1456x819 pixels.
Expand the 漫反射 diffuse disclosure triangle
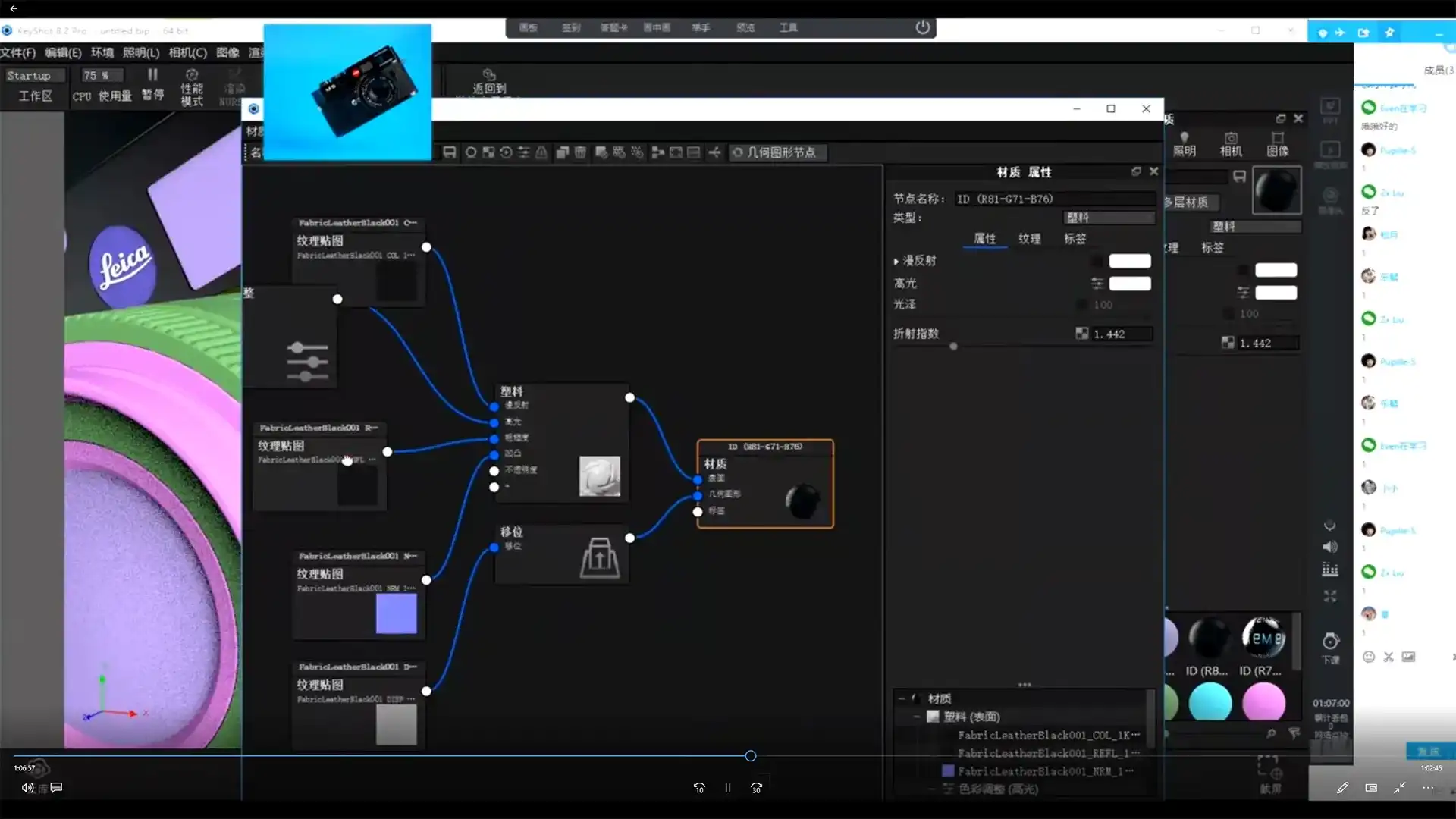[896, 261]
